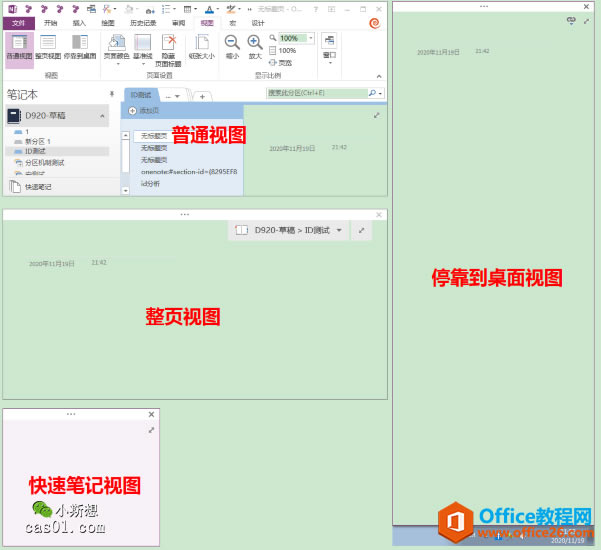
Task: Collapse the ribbon with the chevron
Action: click(379, 76)
